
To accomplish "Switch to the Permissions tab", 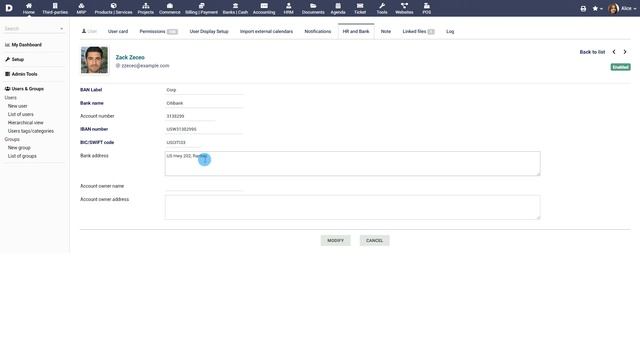I will [158, 31].
